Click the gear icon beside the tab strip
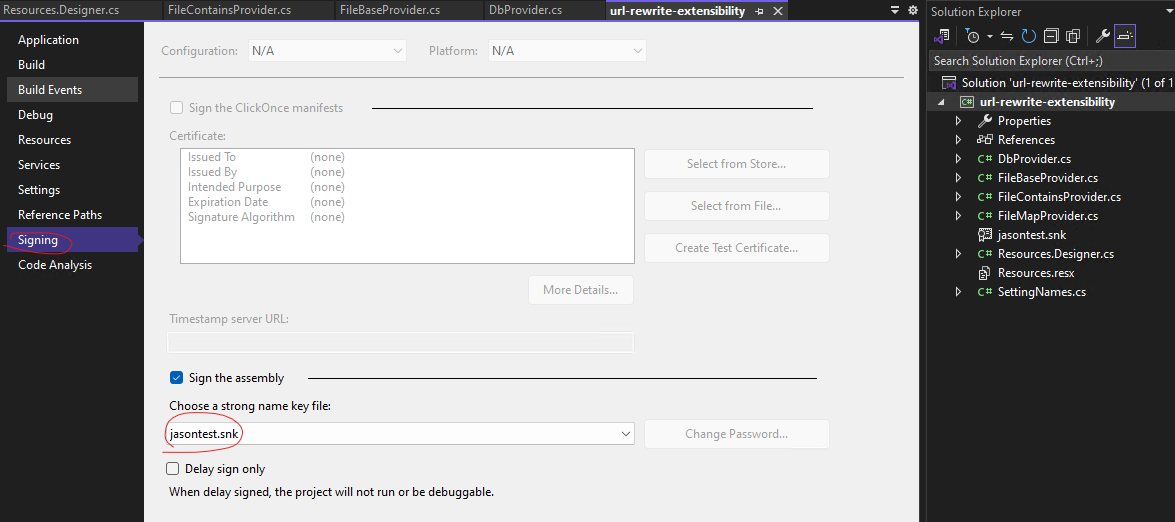The width and height of the screenshot is (1175, 522). pyautogui.click(x=912, y=10)
